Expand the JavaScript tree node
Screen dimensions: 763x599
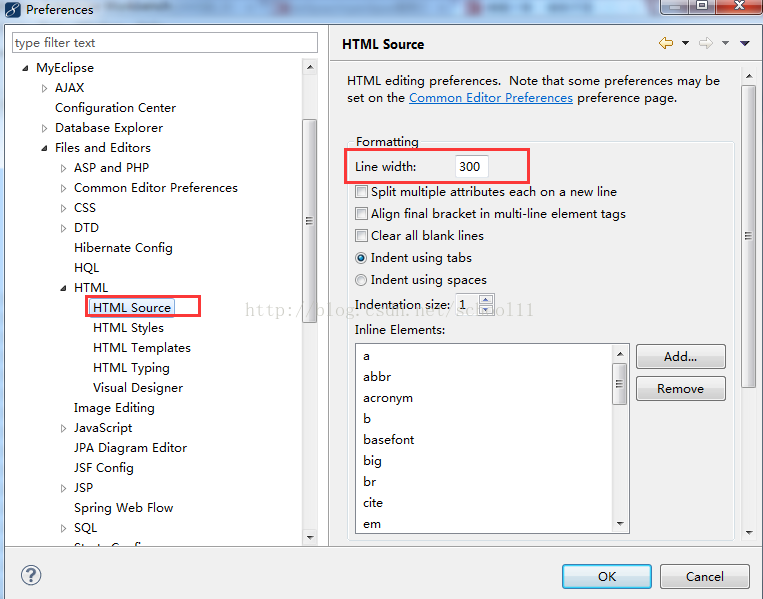point(64,428)
